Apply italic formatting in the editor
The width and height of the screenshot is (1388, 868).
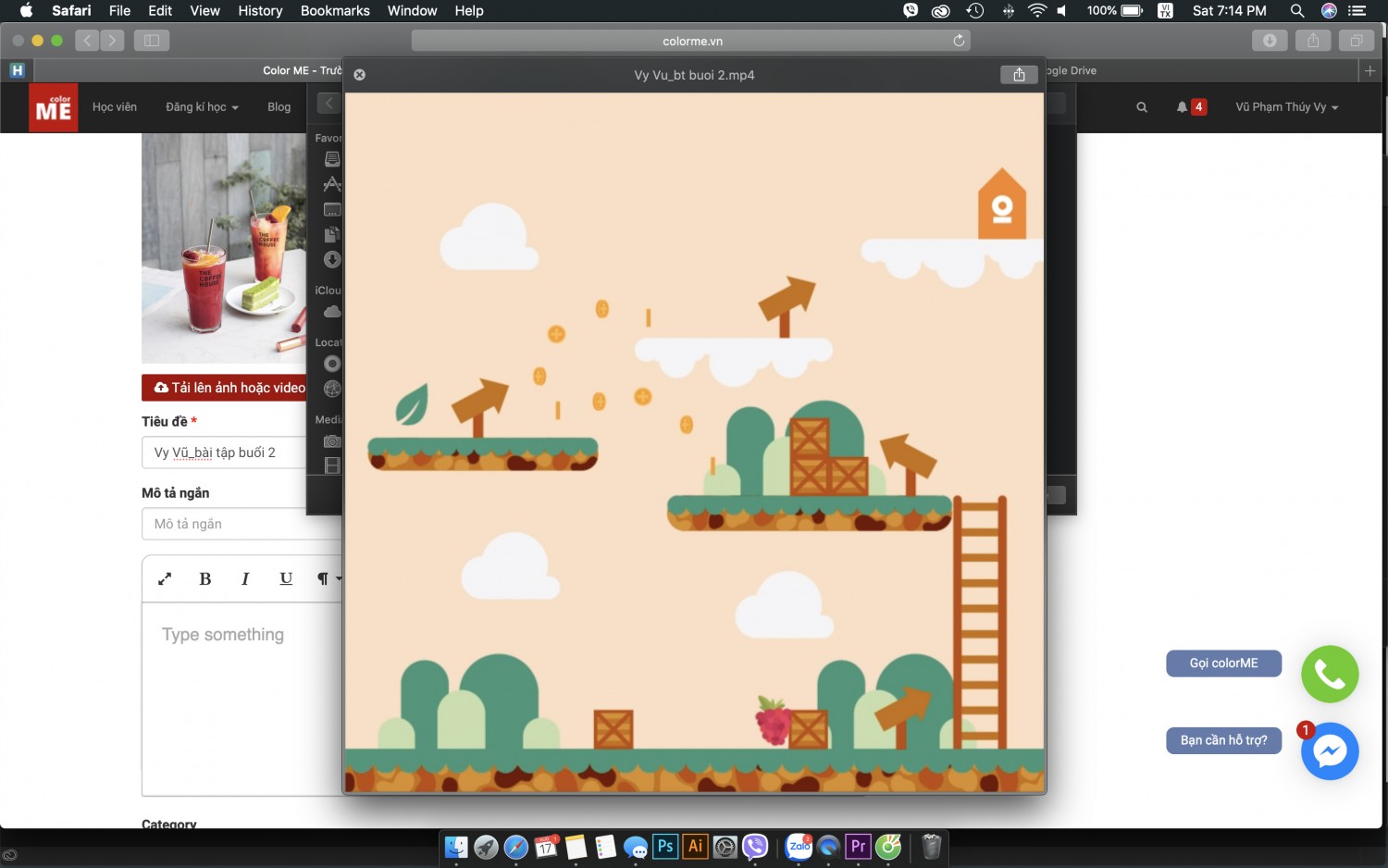pos(245,578)
